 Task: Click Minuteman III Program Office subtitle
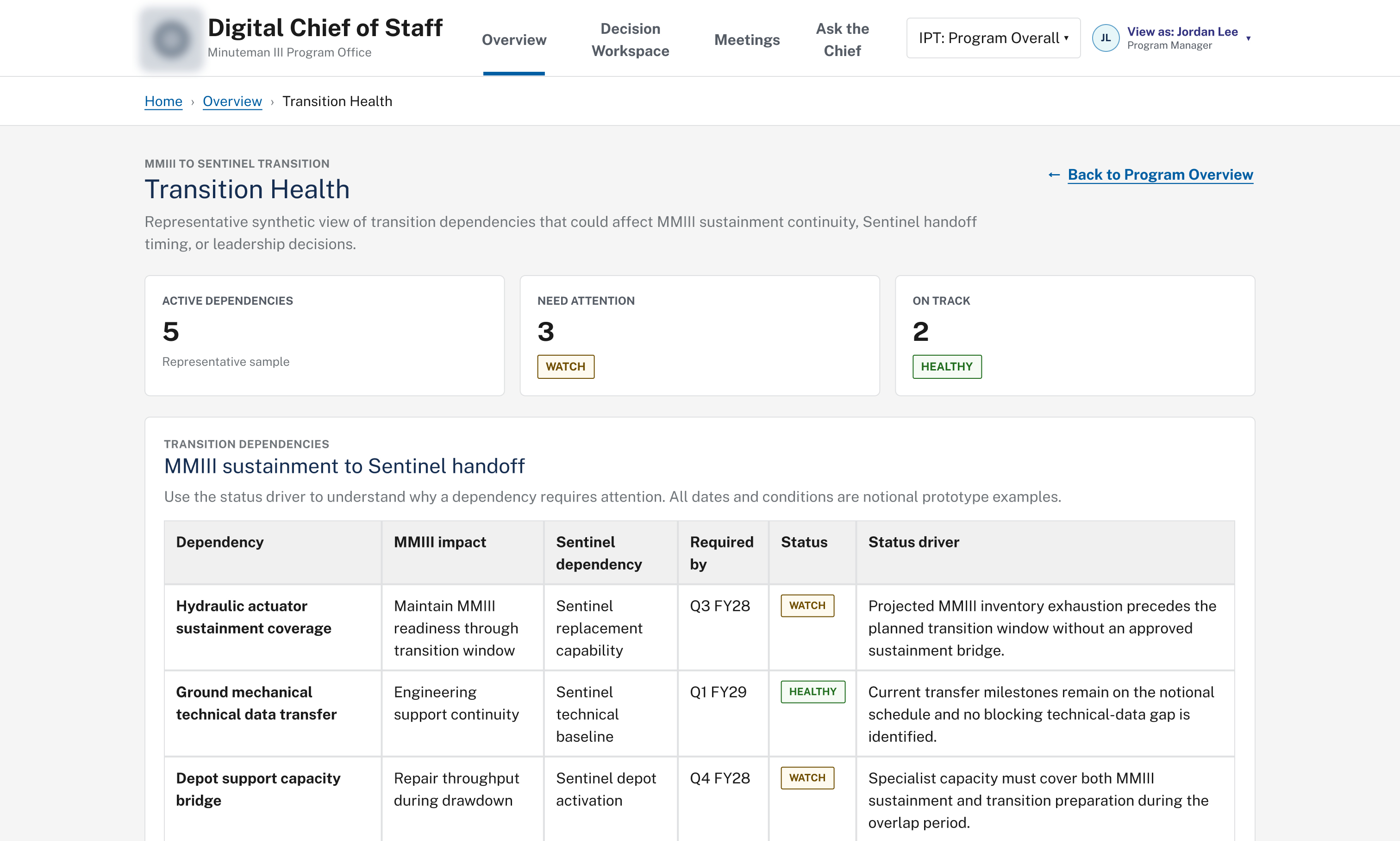pyautogui.click(x=289, y=52)
